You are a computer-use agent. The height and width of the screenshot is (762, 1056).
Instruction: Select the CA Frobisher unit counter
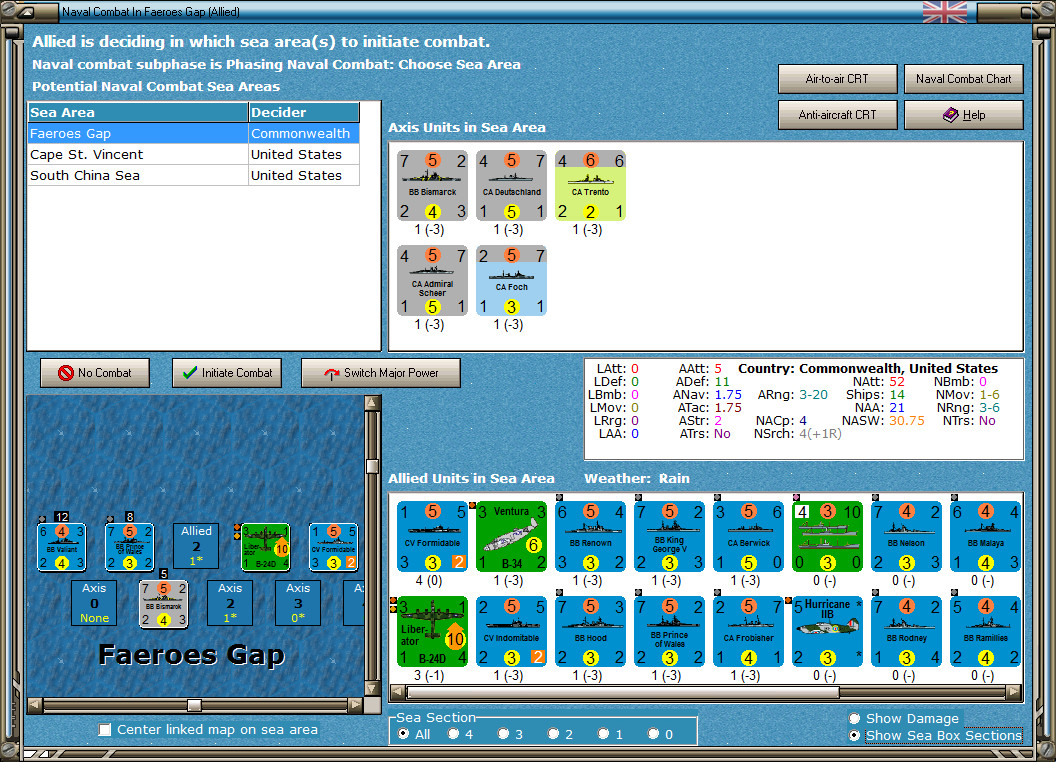click(x=749, y=631)
